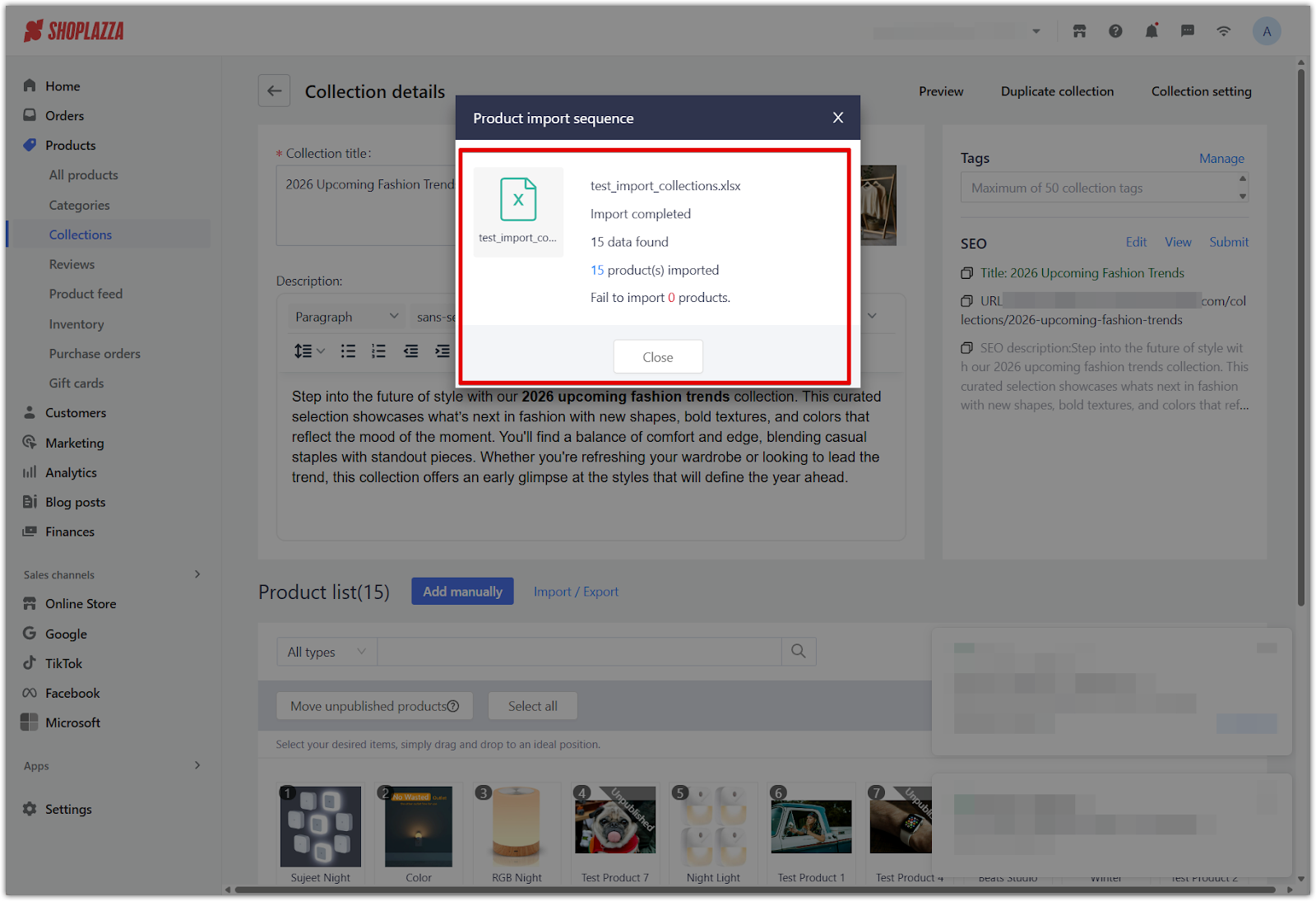Click the numbered list formatting icon
This screenshot has height=901, width=1316.
[x=378, y=351]
